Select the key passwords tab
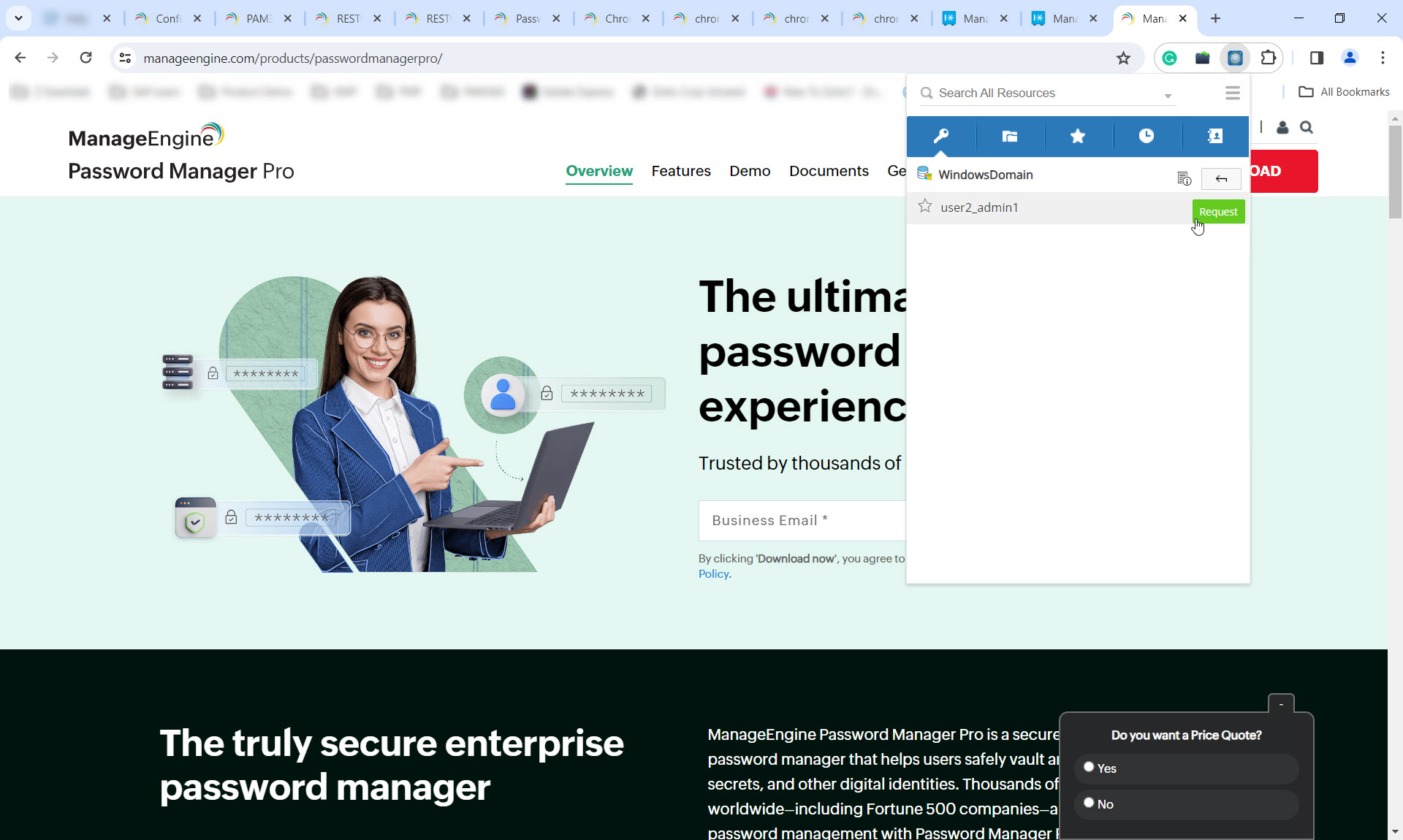 940,137
